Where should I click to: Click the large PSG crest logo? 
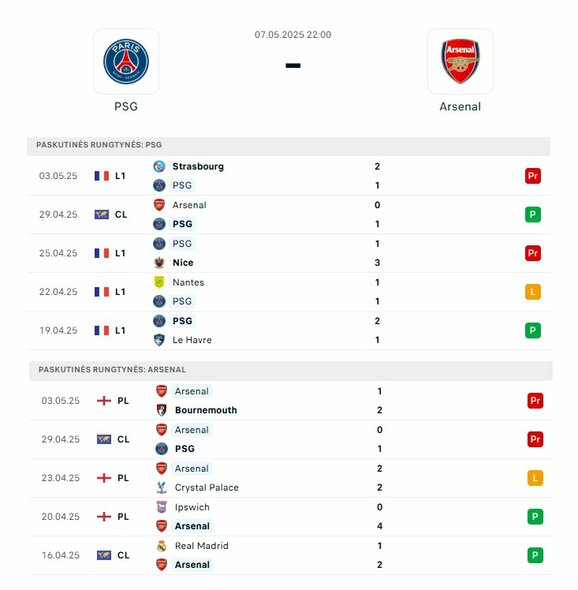tap(126, 61)
